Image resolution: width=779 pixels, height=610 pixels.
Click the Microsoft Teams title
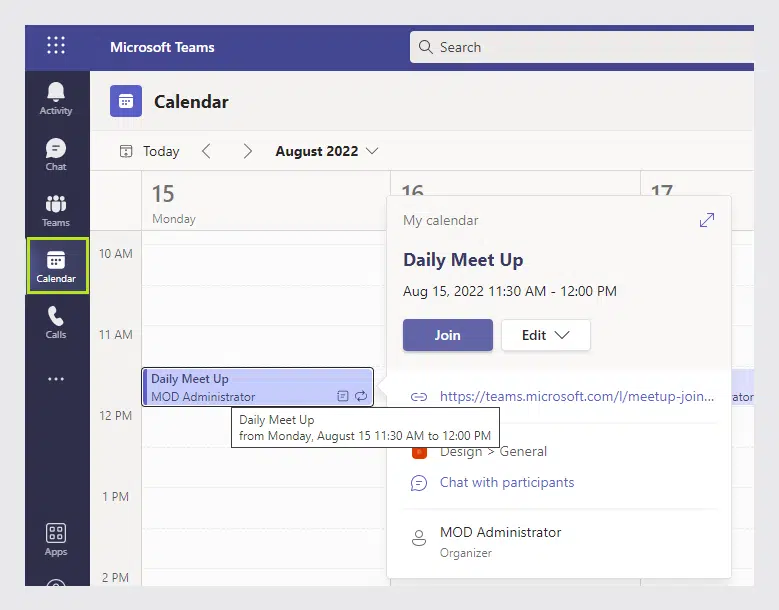click(162, 47)
